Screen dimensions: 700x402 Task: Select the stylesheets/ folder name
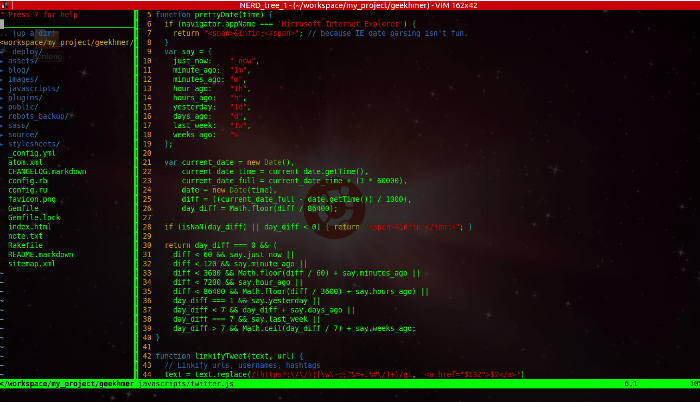point(34,144)
